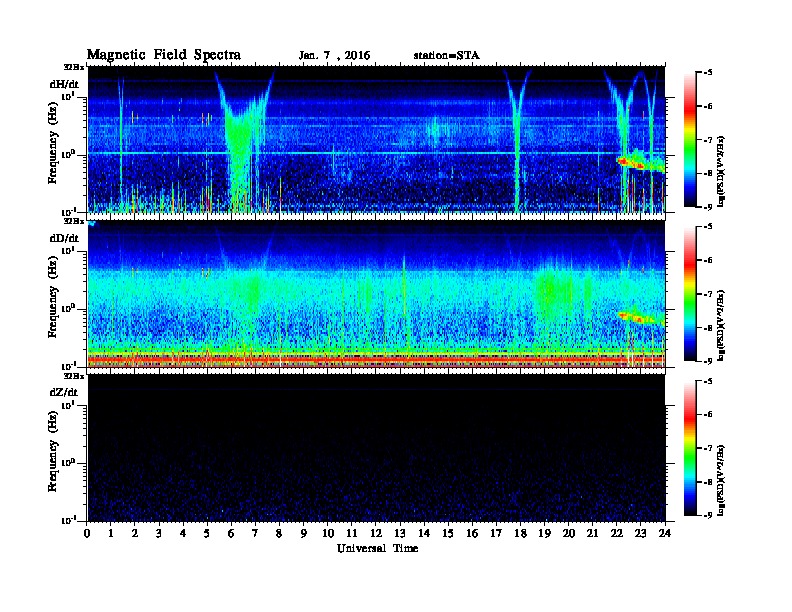Click the 10⁰ frequency tick of dD/dt panel
Image resolution: width=792 pixels, height=612 pixels.
[x=68, y=309]
